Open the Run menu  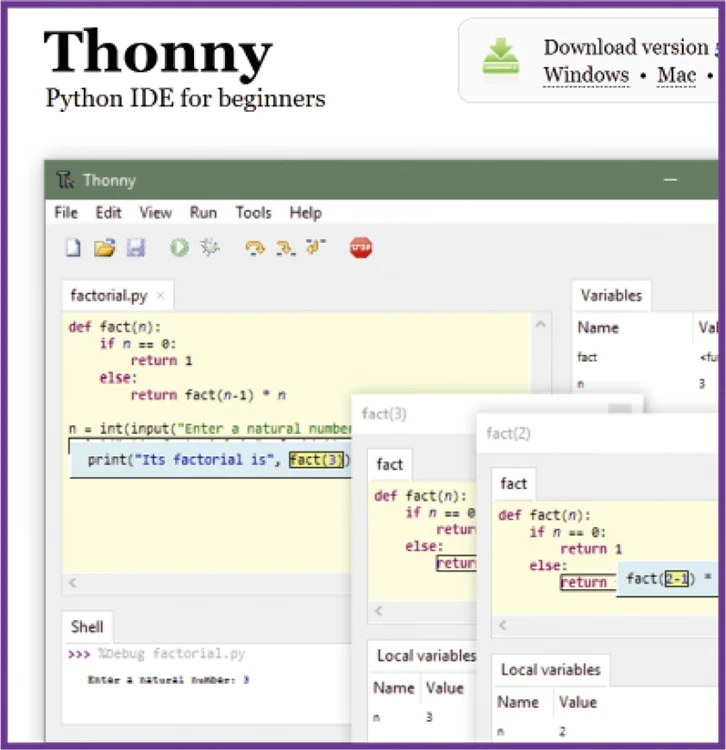(x=203, y=212)
